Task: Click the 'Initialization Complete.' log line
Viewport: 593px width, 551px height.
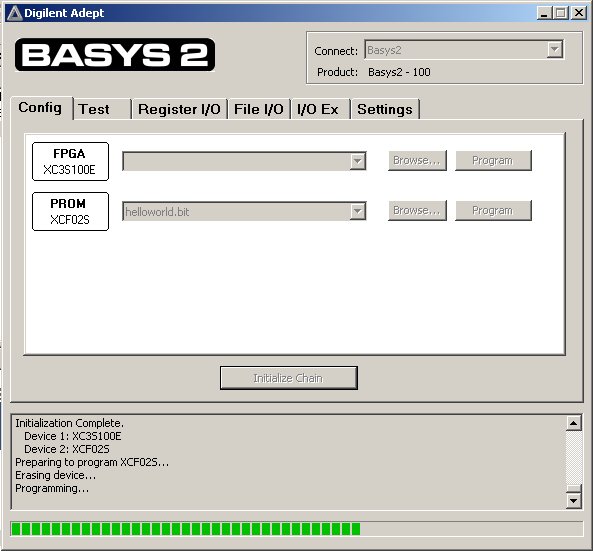Action: point(70,423)
